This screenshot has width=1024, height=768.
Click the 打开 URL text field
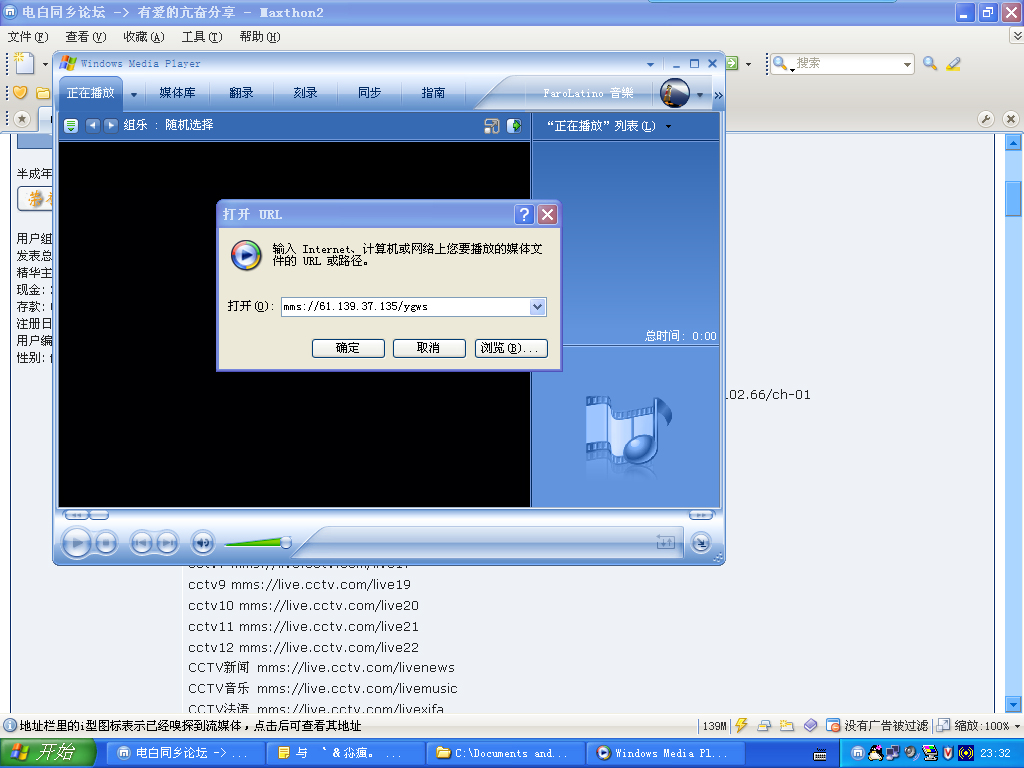[403, 306]
